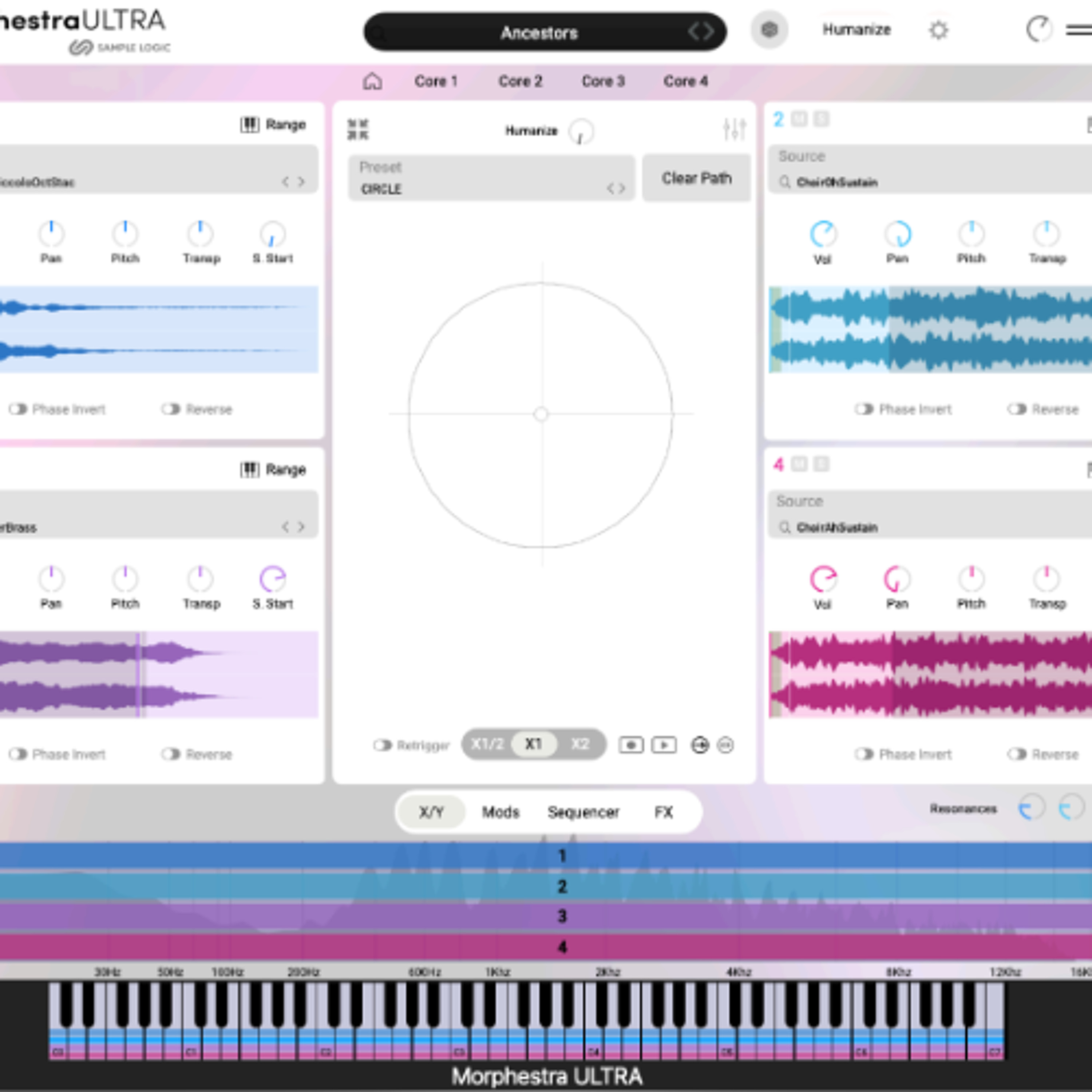The height and width of the screenshot is (1092, 1092).
Task: Click the X/Y panel Humanize knob
Action: pyautogui.click(x=581, y=131)
